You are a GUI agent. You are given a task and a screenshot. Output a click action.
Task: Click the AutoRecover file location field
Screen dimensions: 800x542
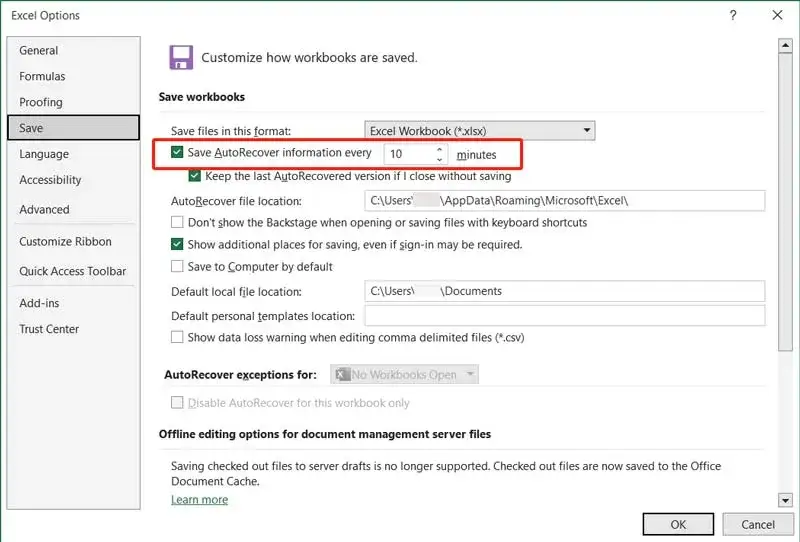[565, 201]
